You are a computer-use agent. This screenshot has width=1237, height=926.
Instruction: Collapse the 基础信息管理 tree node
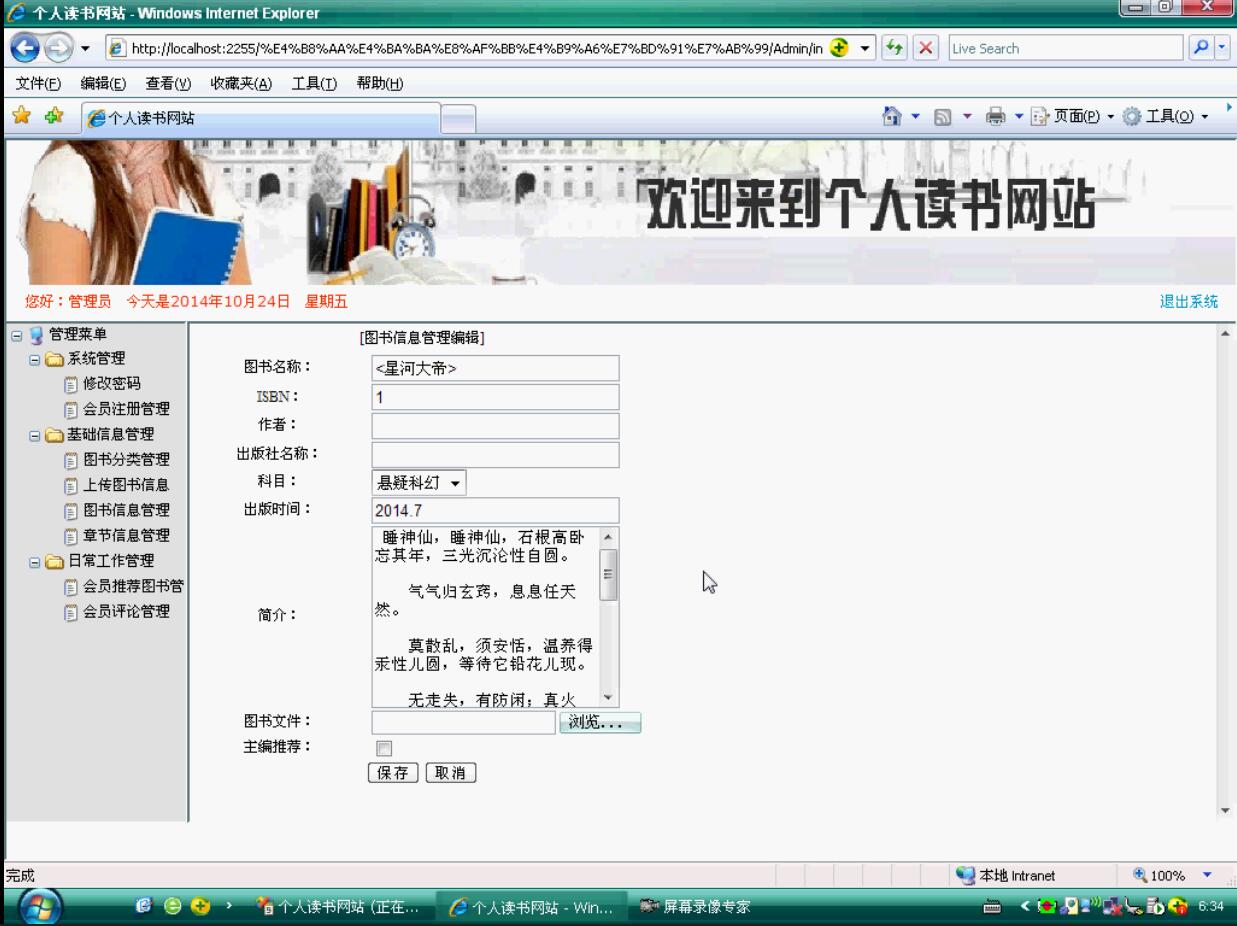point(36,435)
